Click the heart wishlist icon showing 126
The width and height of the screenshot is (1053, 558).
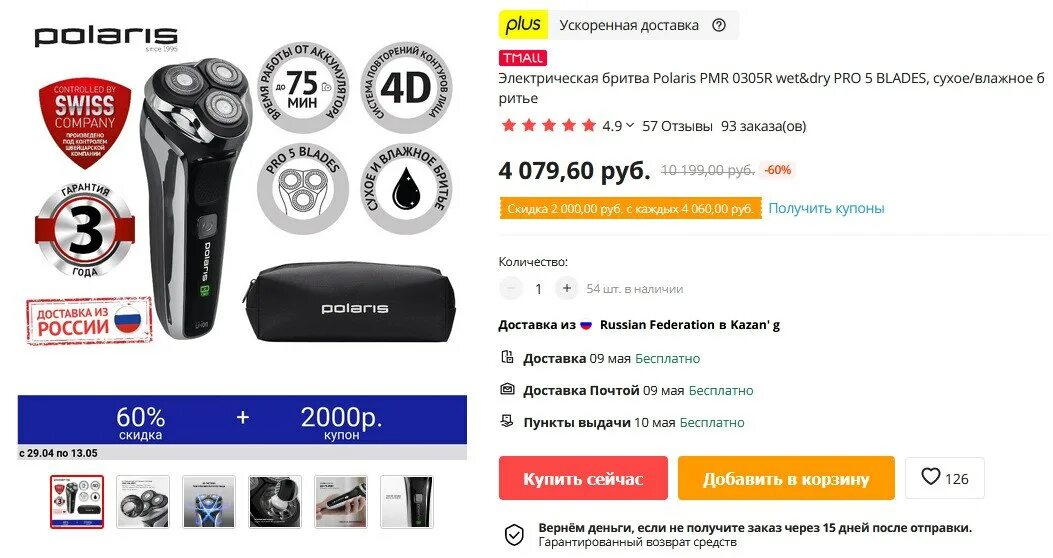pyautogui.click(x=930, y=477)
